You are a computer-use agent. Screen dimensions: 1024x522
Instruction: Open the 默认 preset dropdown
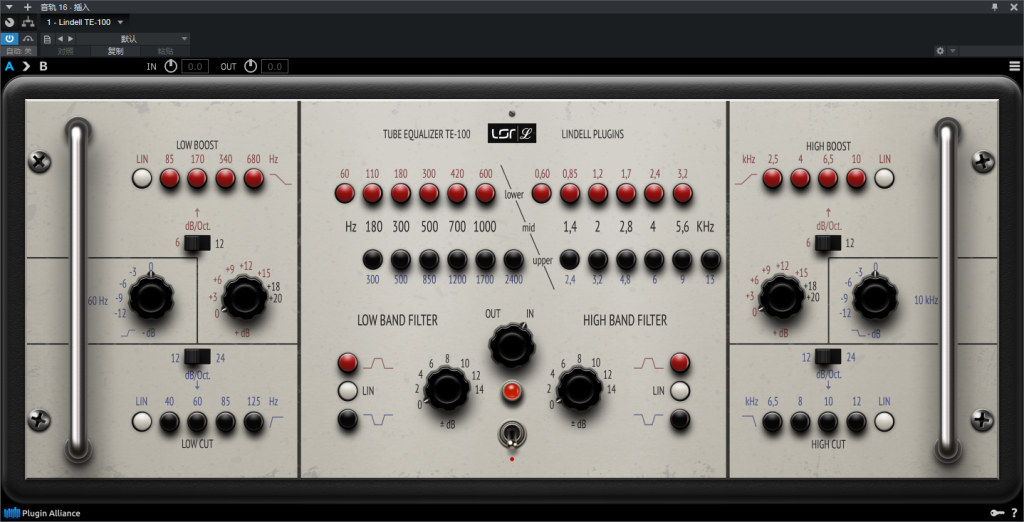[133, 39]
